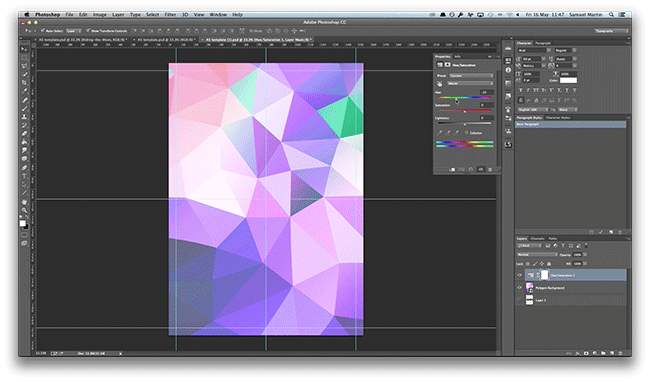Viewport: 650px width, 382px height.
Task: Open the Preset dropdown in Properties
Action: 471,76
